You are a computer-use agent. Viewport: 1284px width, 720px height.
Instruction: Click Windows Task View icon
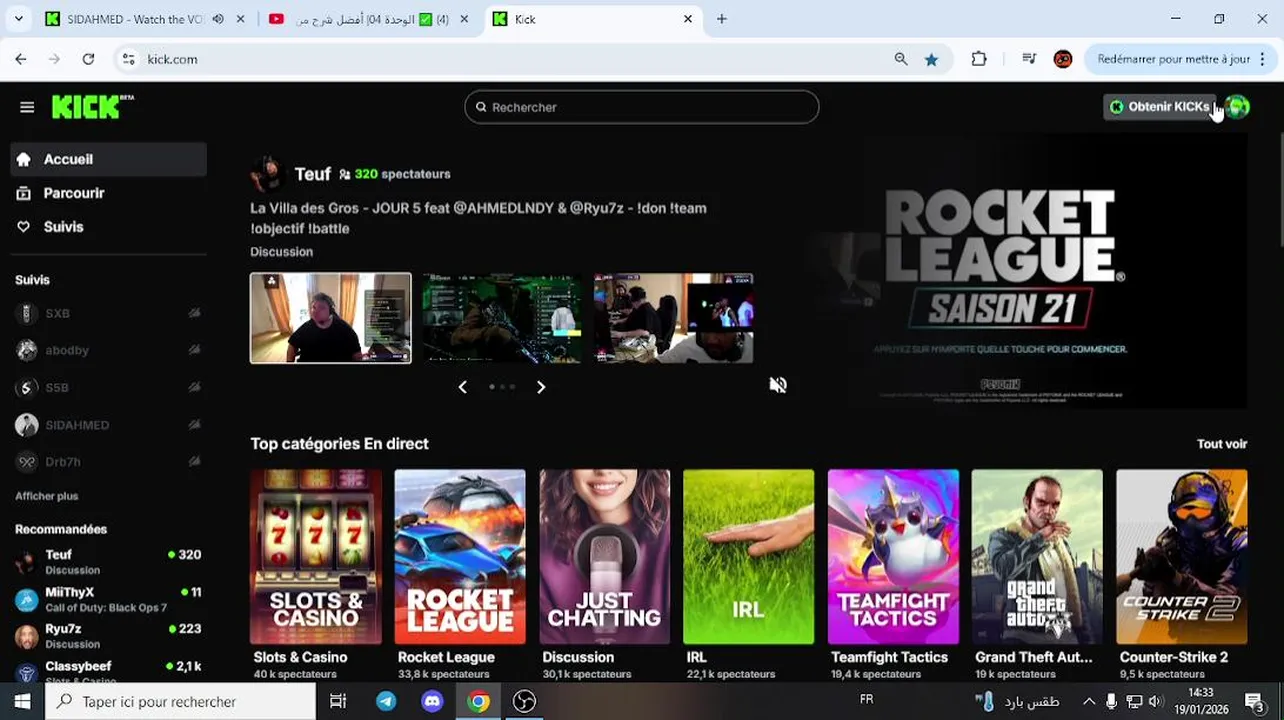338,701
